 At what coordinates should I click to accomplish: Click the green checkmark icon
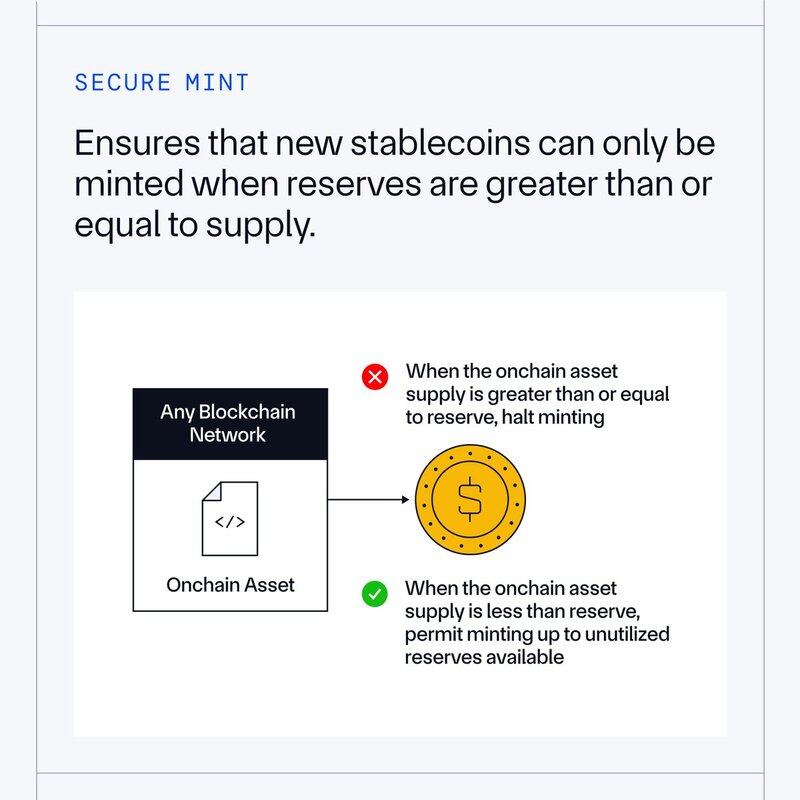(375, 595)
